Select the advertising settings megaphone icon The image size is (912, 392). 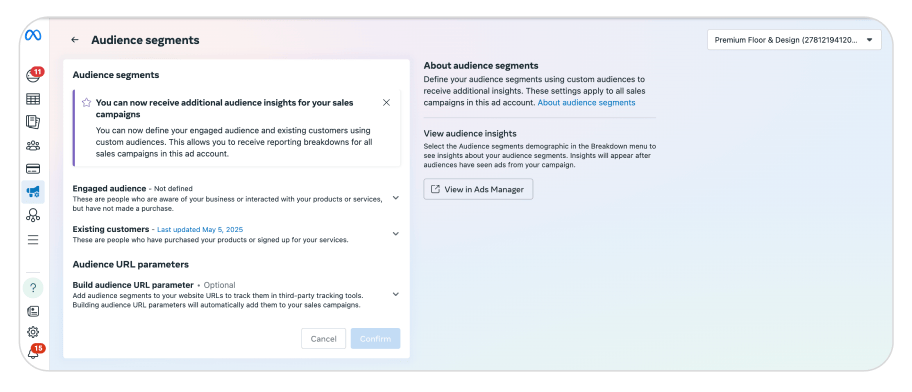pos(33,192)
